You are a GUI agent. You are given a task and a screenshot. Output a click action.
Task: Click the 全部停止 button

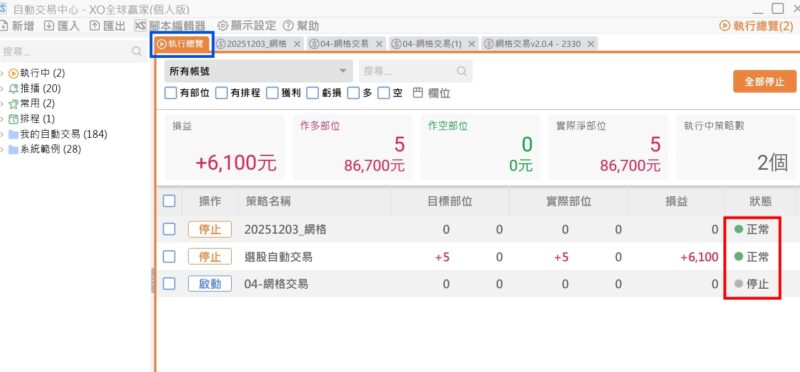point(764,82)
